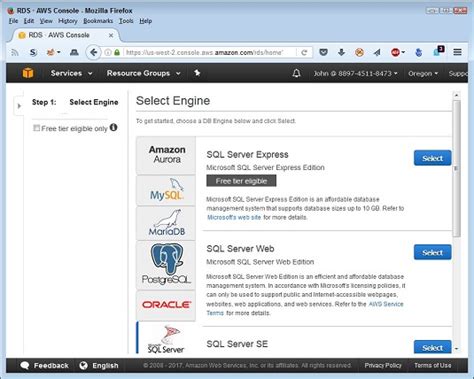Image resolution: width=474 pixels, height=379 pixels.
Task: Click the Firefox downloads arrow icon
Action: 341,52
